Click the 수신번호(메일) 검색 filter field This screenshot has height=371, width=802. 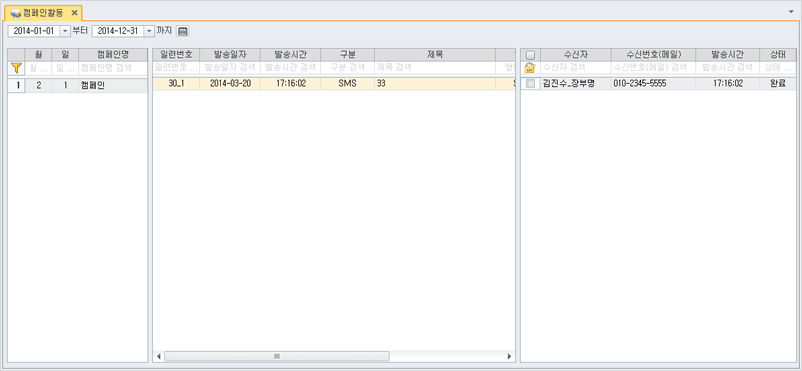[653, 68]
